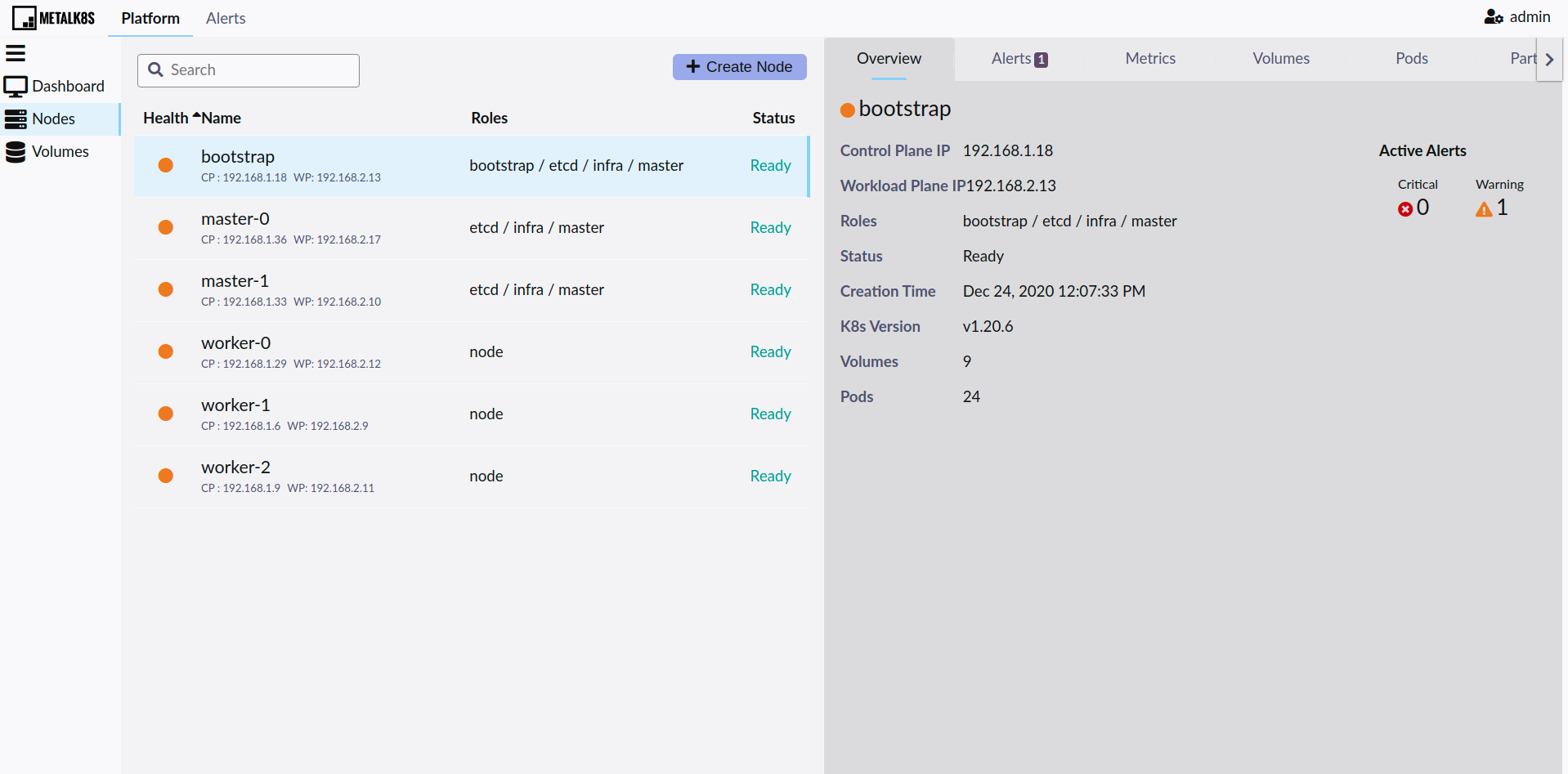Select the master-0 node name

[x=235, y=218]
